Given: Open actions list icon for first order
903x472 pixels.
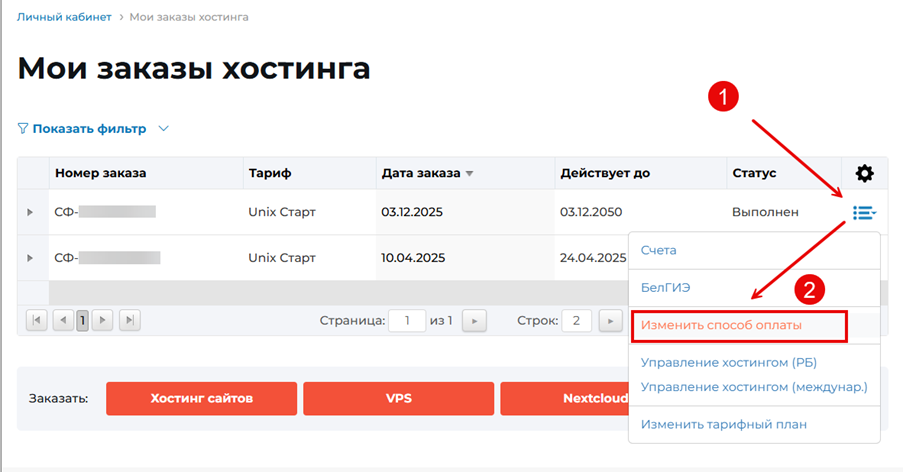Looking at the screenshot, I should click(864, 212).
